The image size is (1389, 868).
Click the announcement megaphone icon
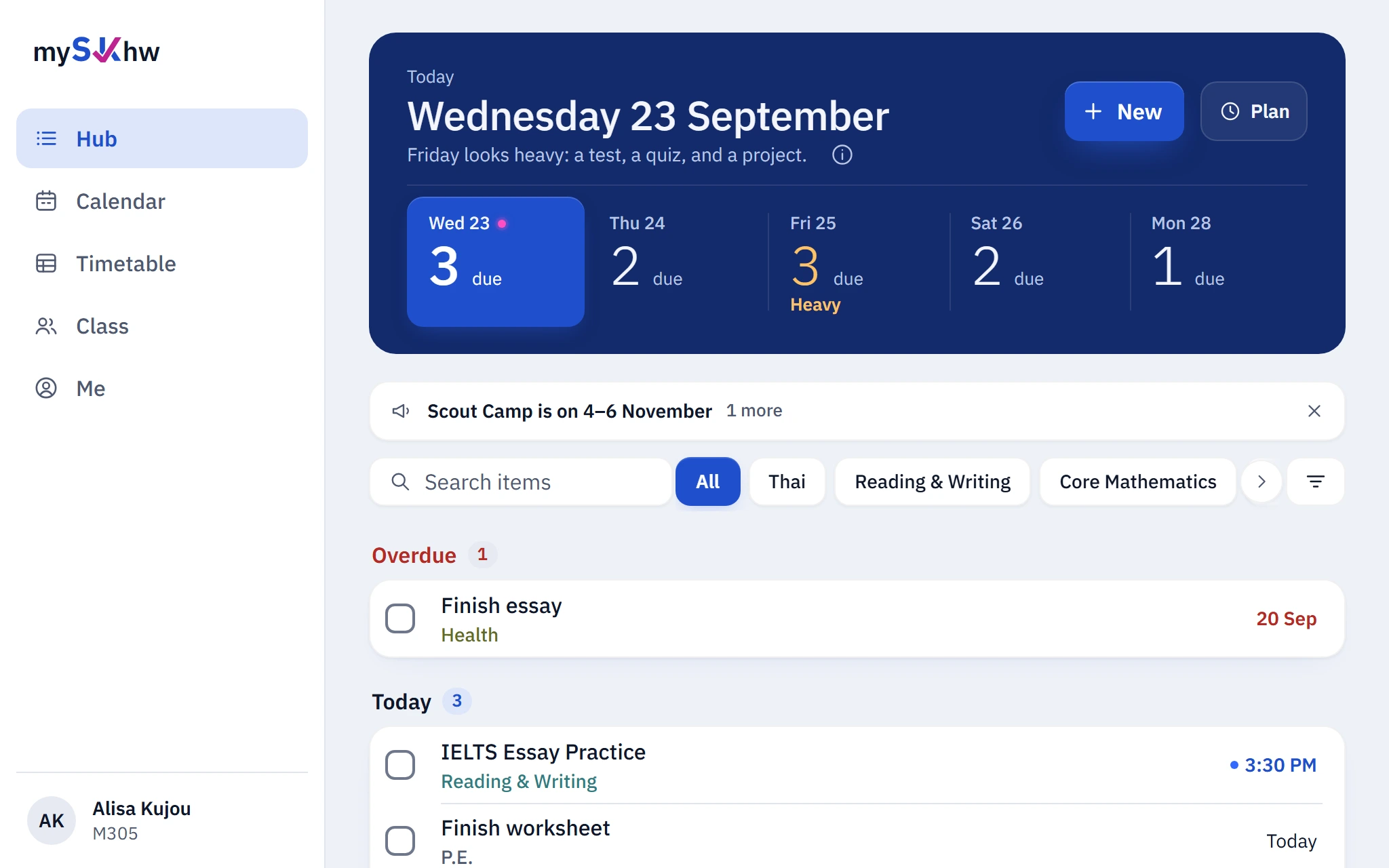click(401, 411)
